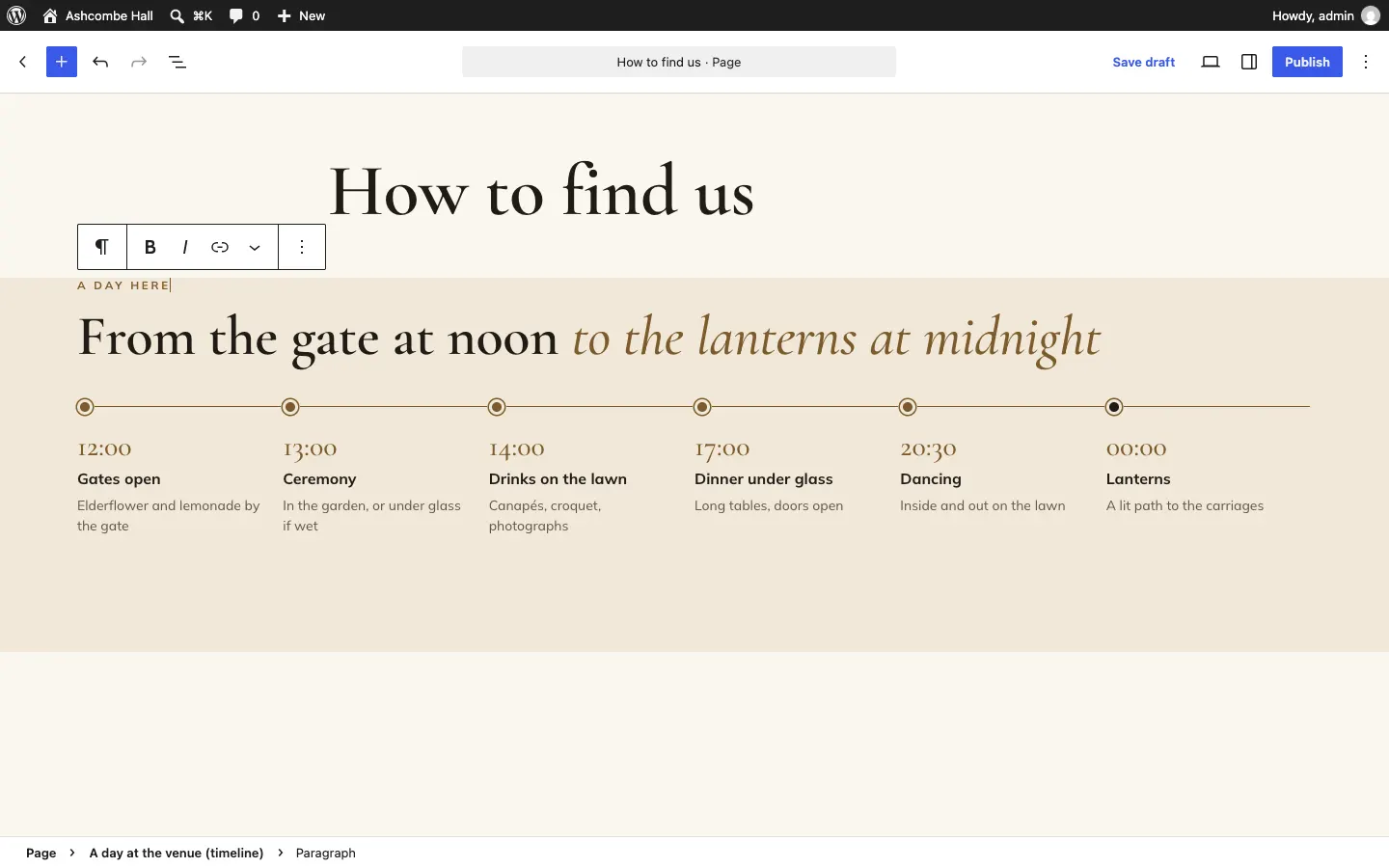Select the Paragraph breadcrumb item
Viewport: 1389px width, 868px height.
[x=326, y=853]
